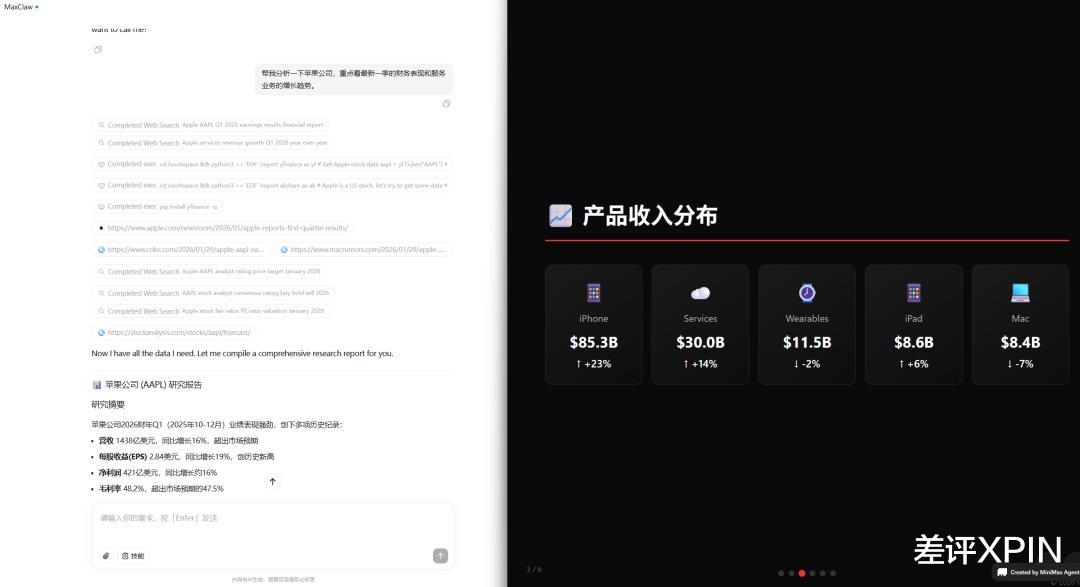Click the iPhone card's phone icon

coord(594,293)
